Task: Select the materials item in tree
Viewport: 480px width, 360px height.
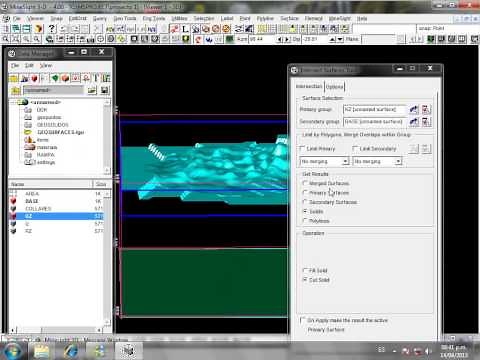Action: coord(47,147)
